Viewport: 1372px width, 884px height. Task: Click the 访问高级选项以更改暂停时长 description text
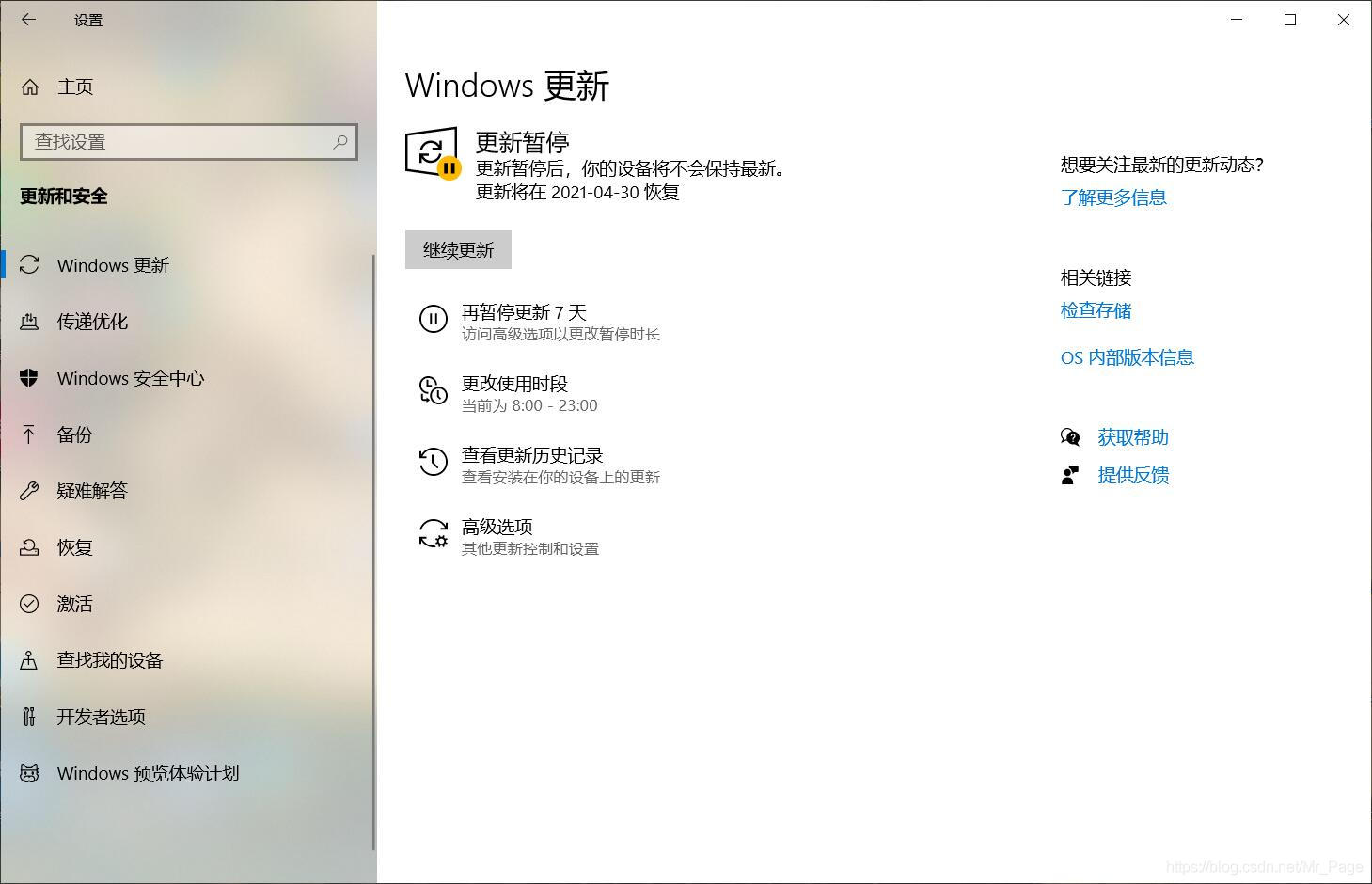(x=560, y=335)
